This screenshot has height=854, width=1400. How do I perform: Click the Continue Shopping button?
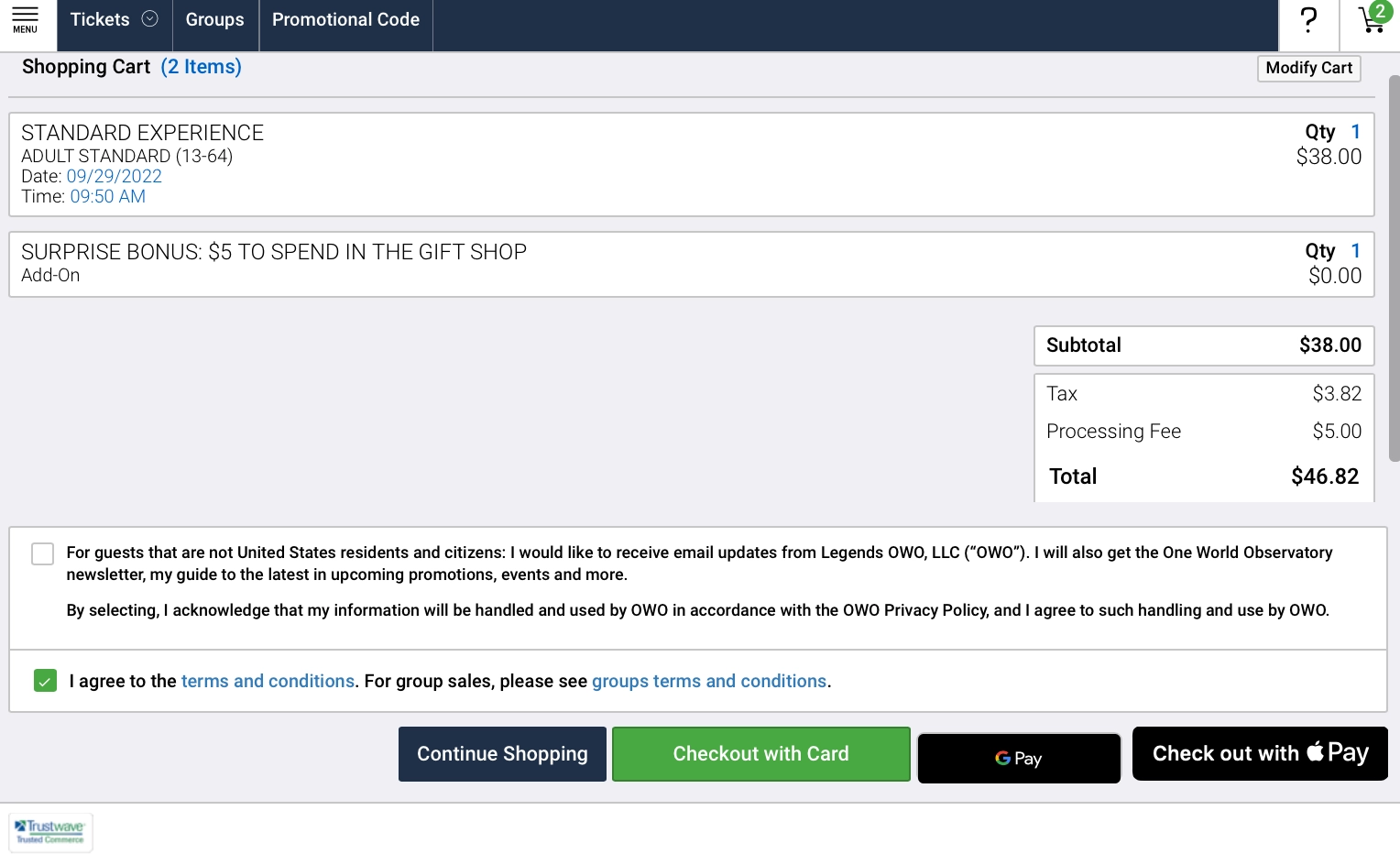click(x=502, y=754)
